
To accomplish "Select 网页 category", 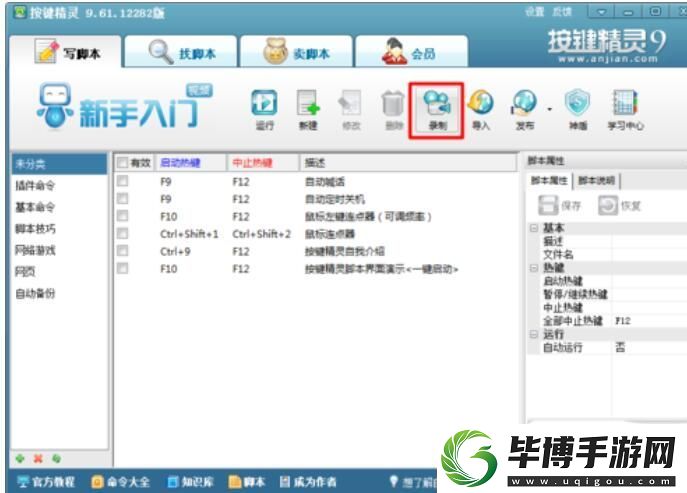I will [59, 272].
